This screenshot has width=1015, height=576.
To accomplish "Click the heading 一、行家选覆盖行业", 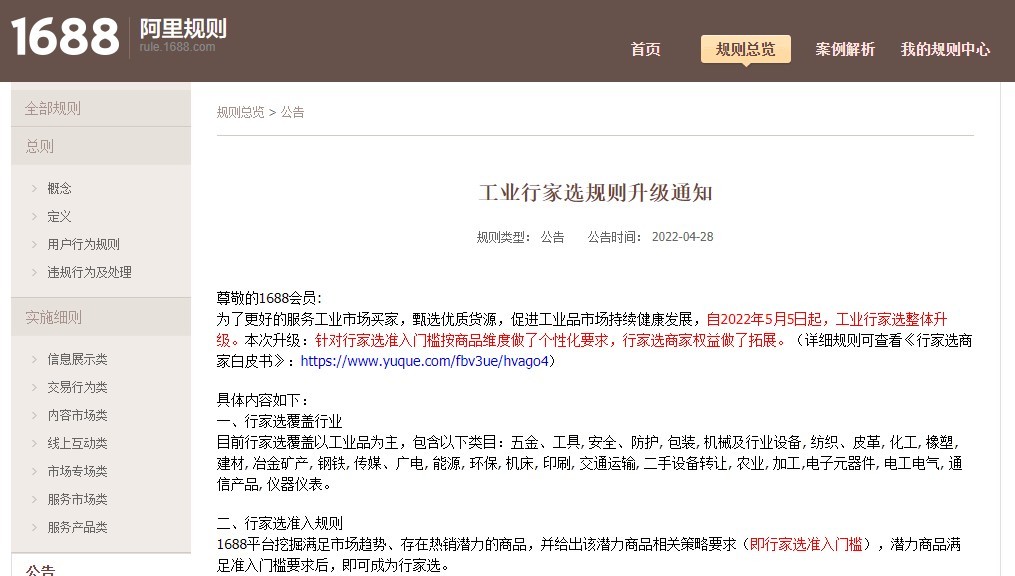I will 279,421.
